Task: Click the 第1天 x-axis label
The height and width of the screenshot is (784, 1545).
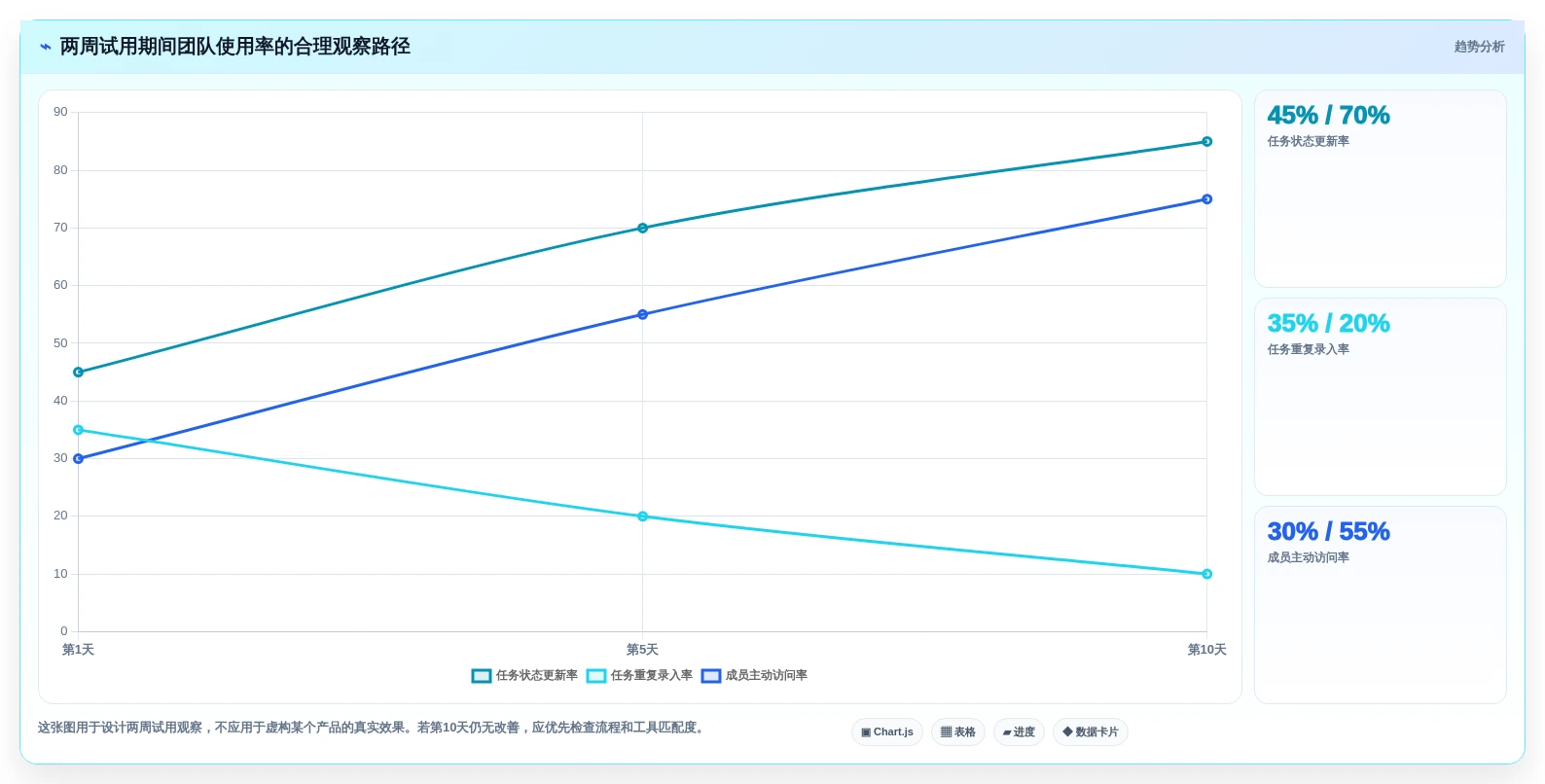Action: (x=78, y=650)
